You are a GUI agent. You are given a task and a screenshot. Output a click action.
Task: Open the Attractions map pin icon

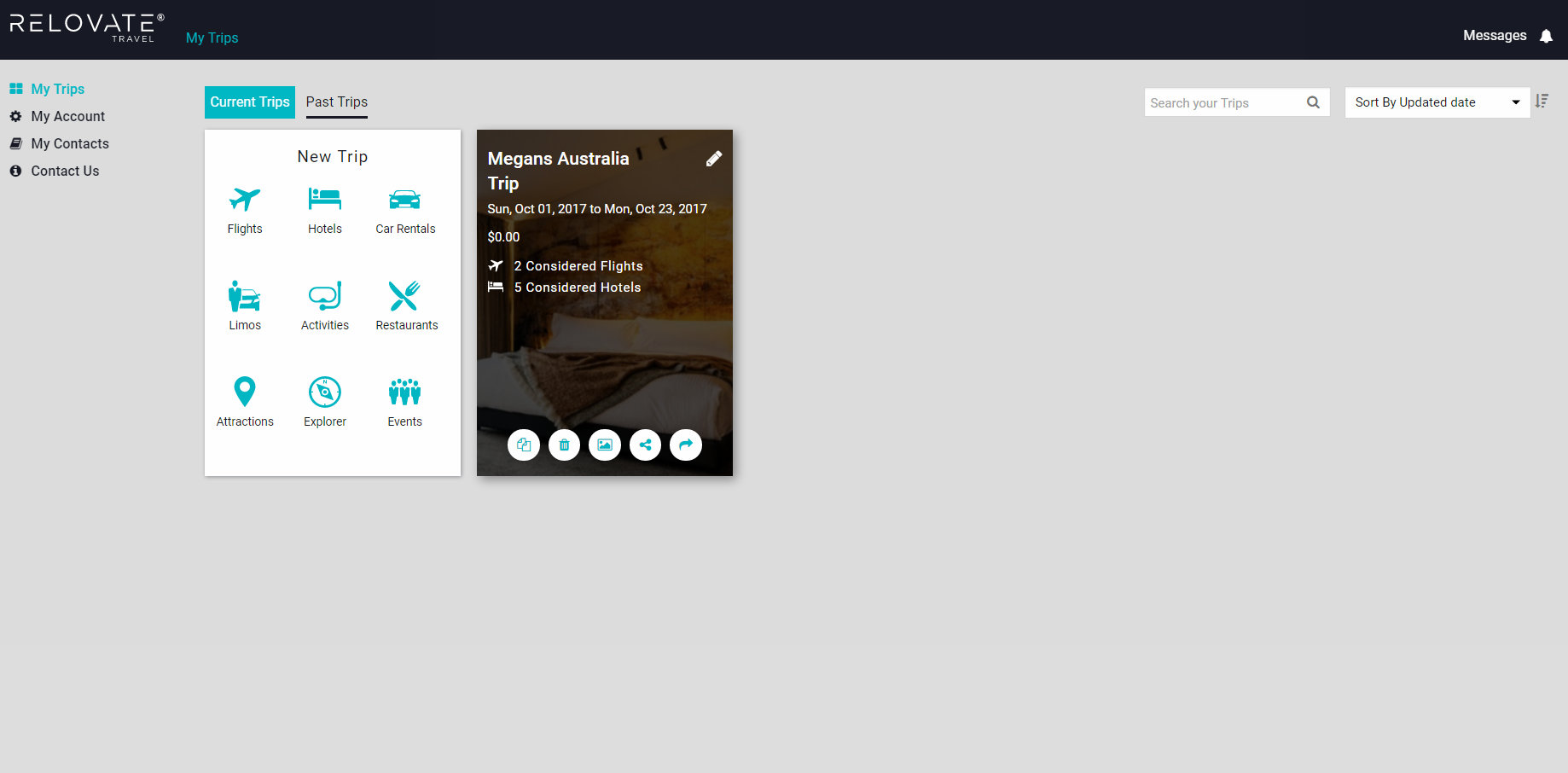[245, 392]
